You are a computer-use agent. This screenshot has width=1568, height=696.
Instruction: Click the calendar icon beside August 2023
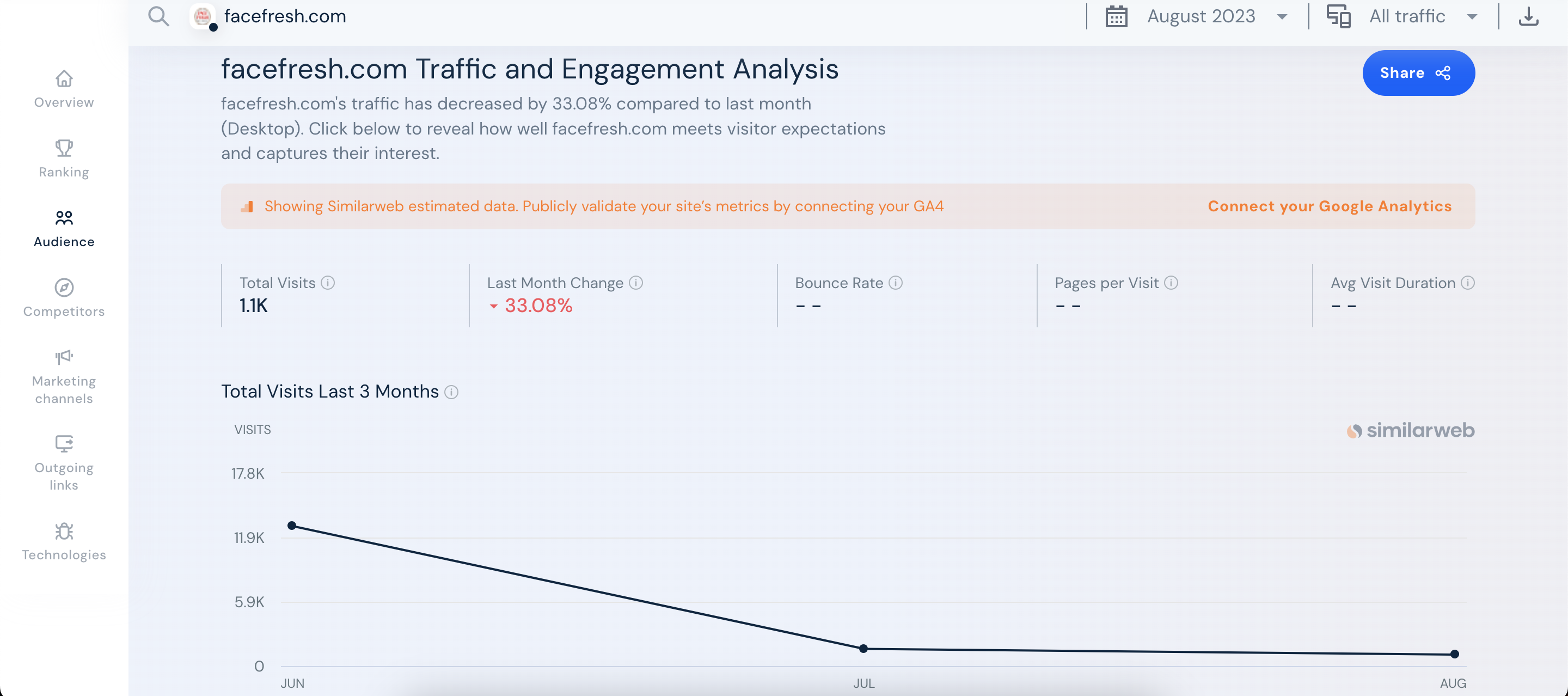point(1116,16)
